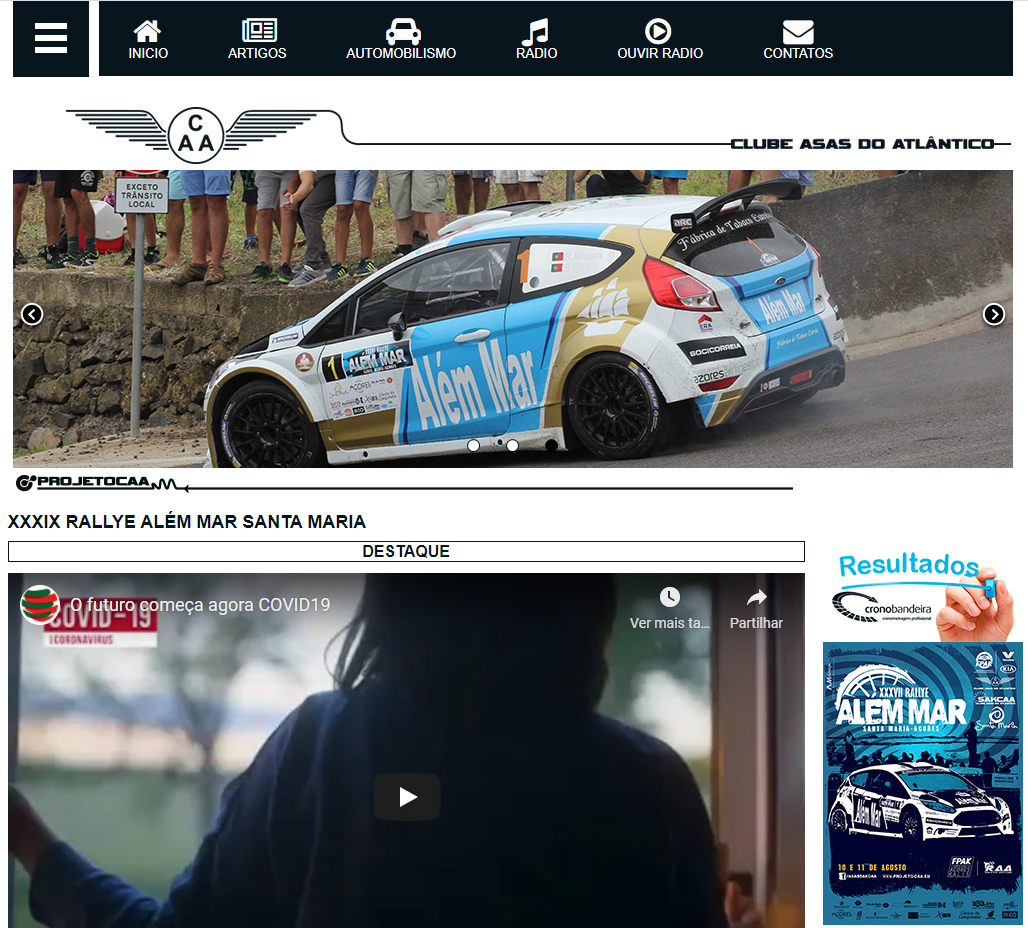Select the third carousel dot indicator
Screen dimensions: 1028x928
click(551, 445)
